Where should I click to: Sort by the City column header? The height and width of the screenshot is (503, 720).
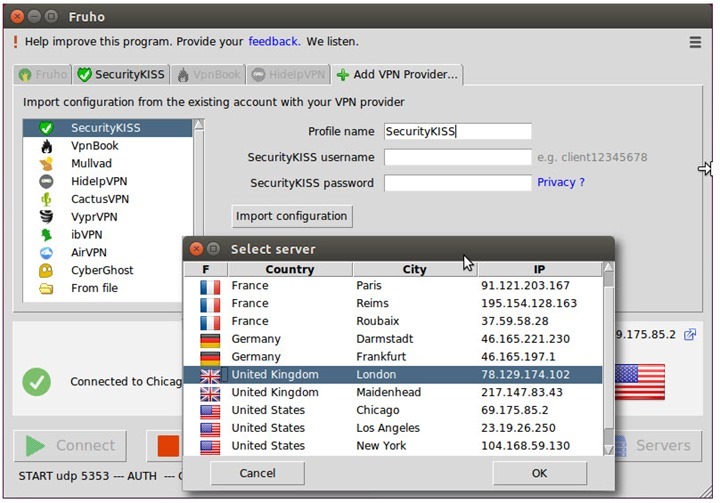[x=414, y=269]
